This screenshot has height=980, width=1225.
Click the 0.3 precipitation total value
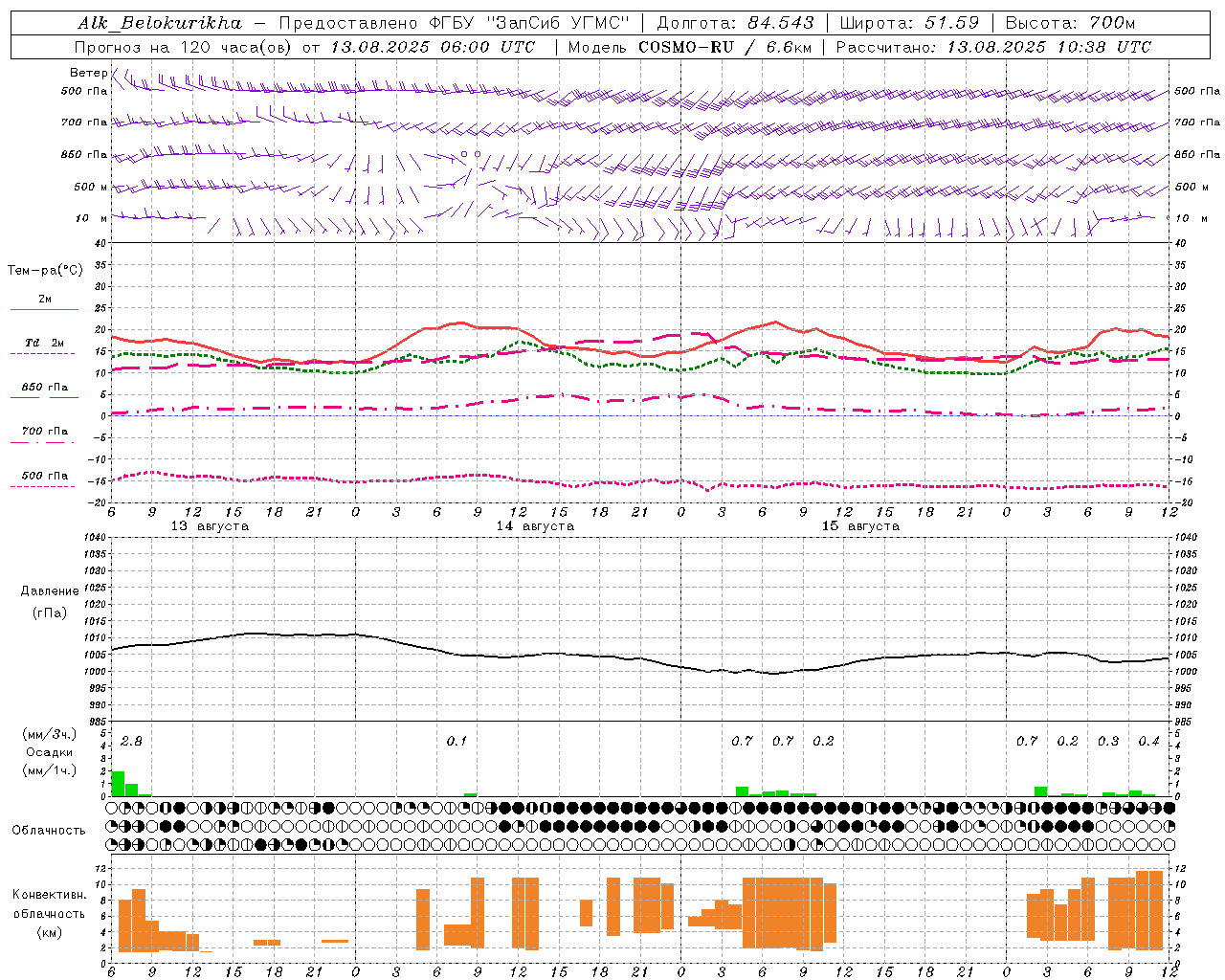point(1108,741)
